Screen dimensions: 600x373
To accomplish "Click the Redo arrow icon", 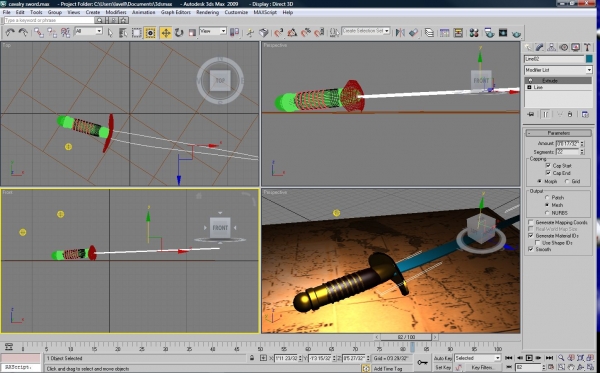I will [x=23, y=33].
